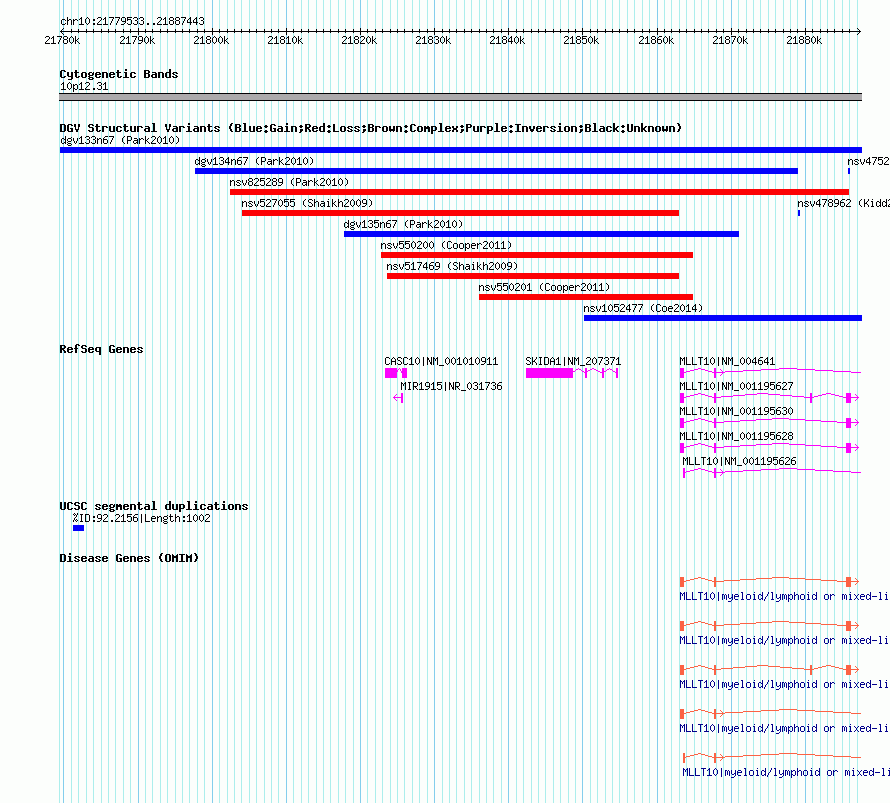Screen dimensions: 890x803
Task: Click the Disease Genes (OMIM) track title
Action: pos(129,558)
